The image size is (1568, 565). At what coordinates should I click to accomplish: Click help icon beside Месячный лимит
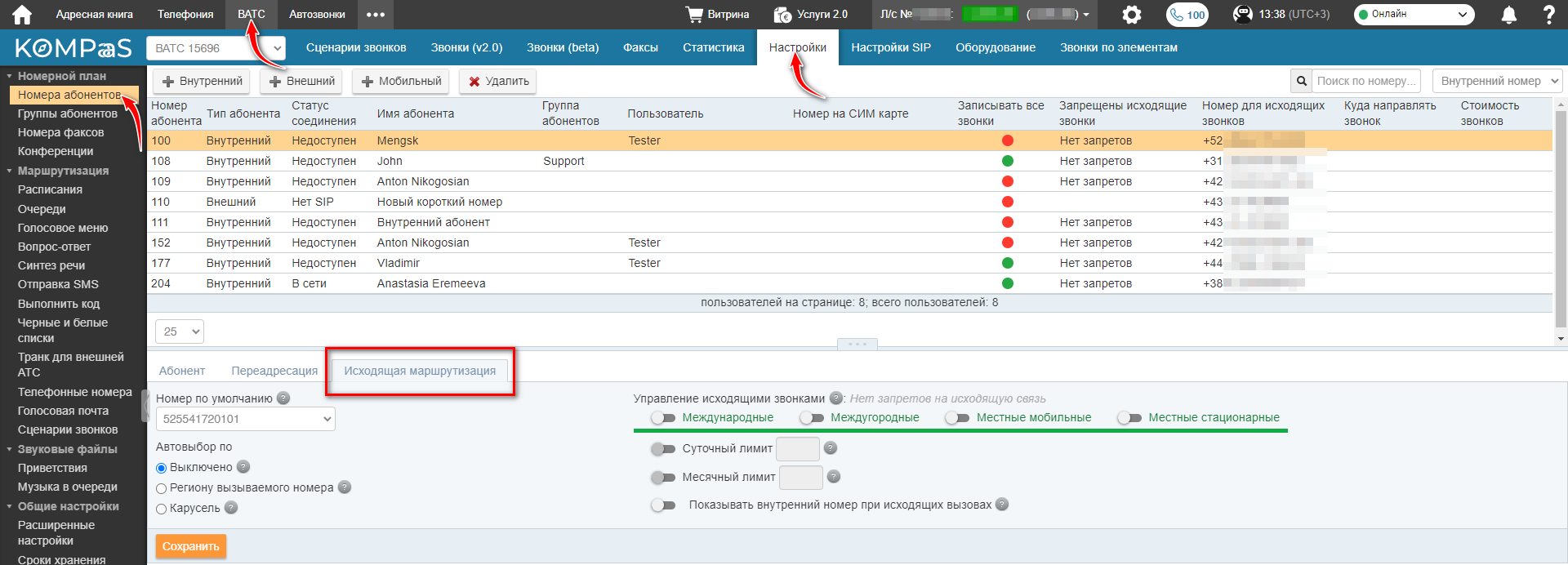tap(834, 476)
